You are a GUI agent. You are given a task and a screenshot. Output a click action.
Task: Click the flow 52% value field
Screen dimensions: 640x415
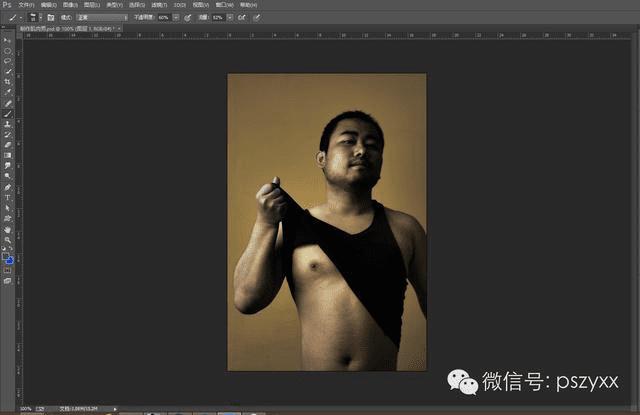(x=218, y=18)
